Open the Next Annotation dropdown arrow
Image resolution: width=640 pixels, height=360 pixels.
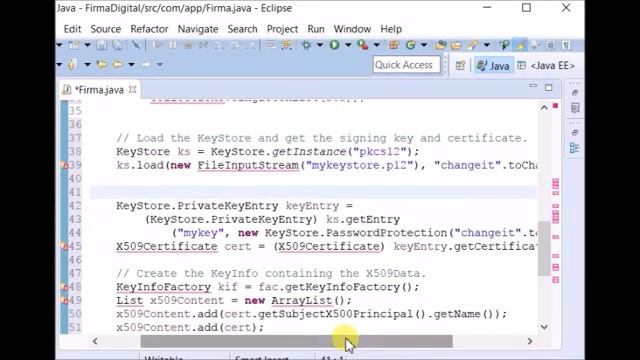[87, 64]
